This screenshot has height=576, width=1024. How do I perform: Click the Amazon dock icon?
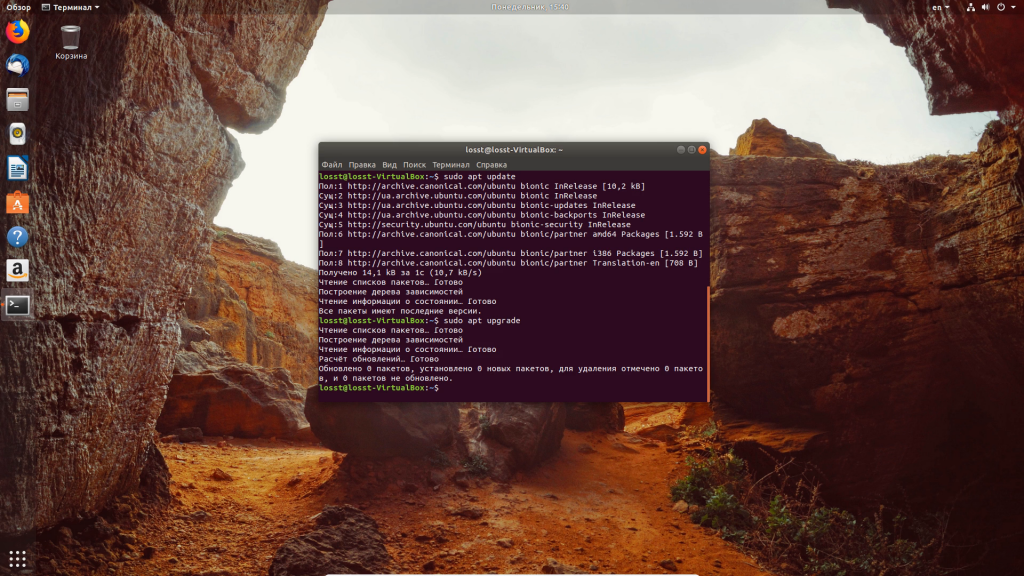click(18, 270)
